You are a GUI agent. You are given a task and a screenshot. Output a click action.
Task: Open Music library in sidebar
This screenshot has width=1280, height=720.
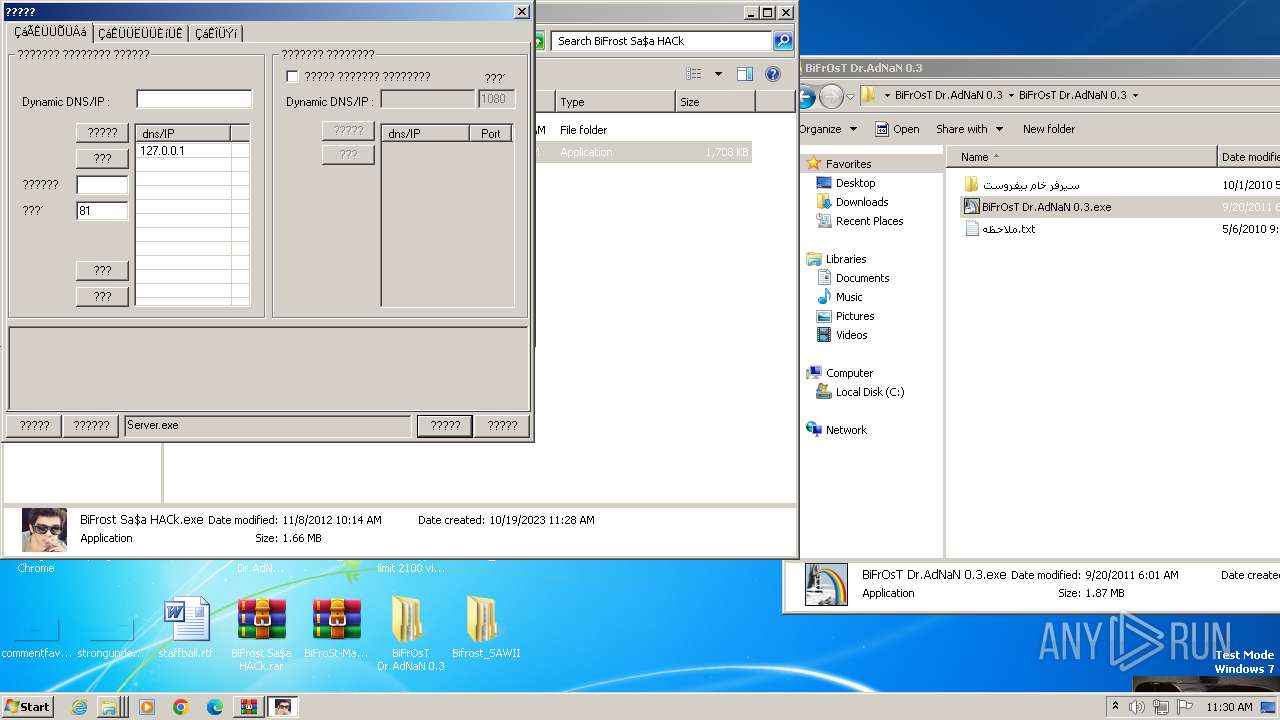pyautogui.click(x=849, y=297)
